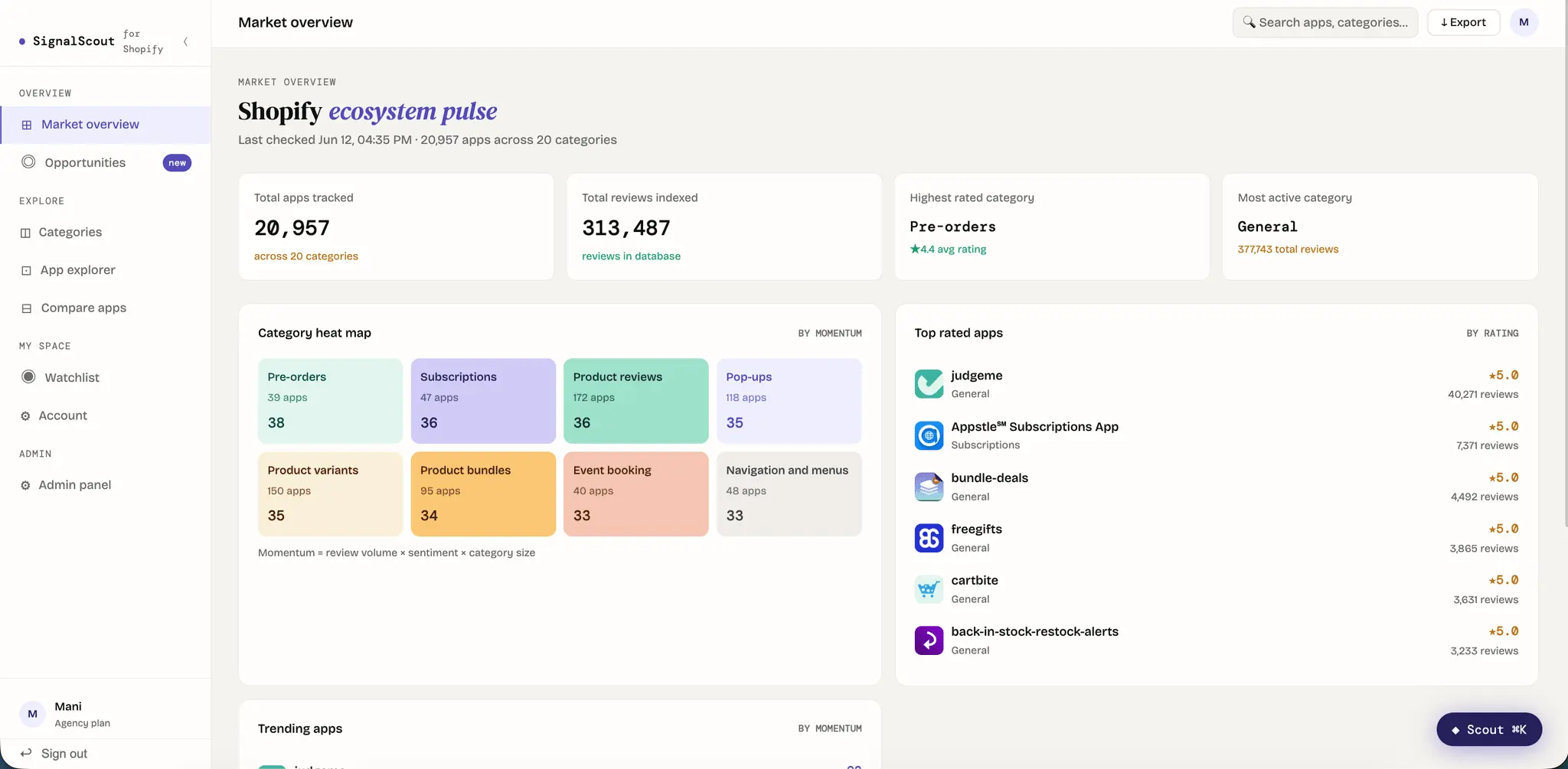Click the Appstle Subscriptions app icon
This screenshot has width=1568, height=769.
point(929,435)
